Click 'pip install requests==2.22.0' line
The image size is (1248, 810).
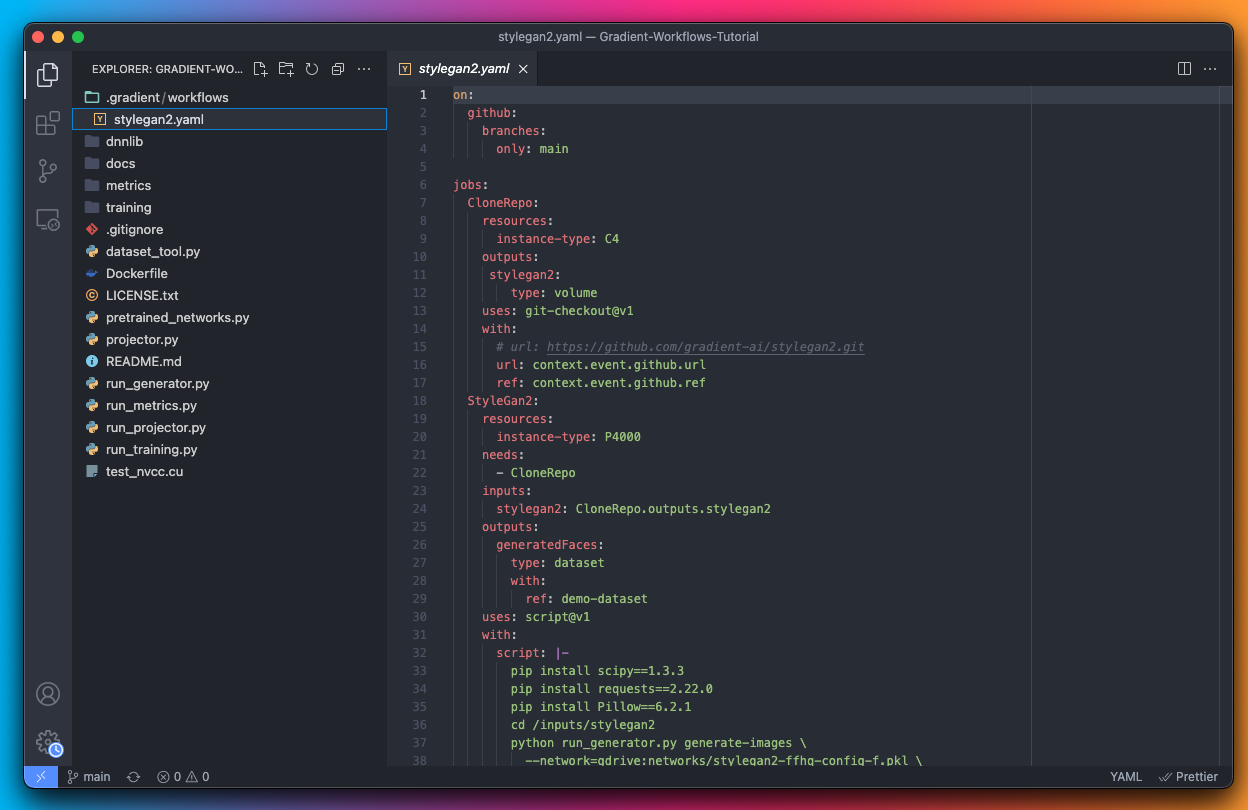point(612,689)
